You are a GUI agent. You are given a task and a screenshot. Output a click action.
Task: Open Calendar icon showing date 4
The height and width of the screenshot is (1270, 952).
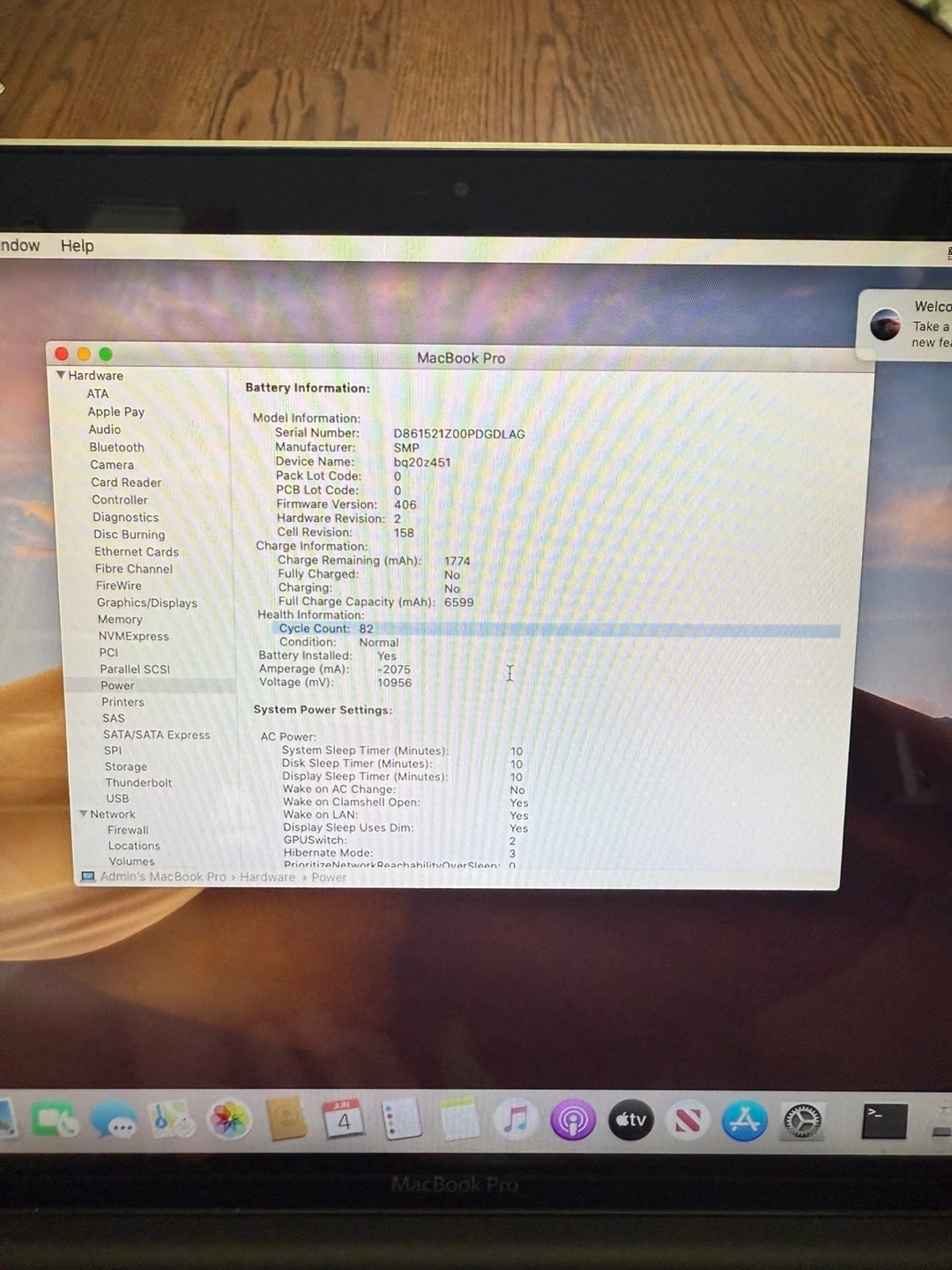point(343,1119)
